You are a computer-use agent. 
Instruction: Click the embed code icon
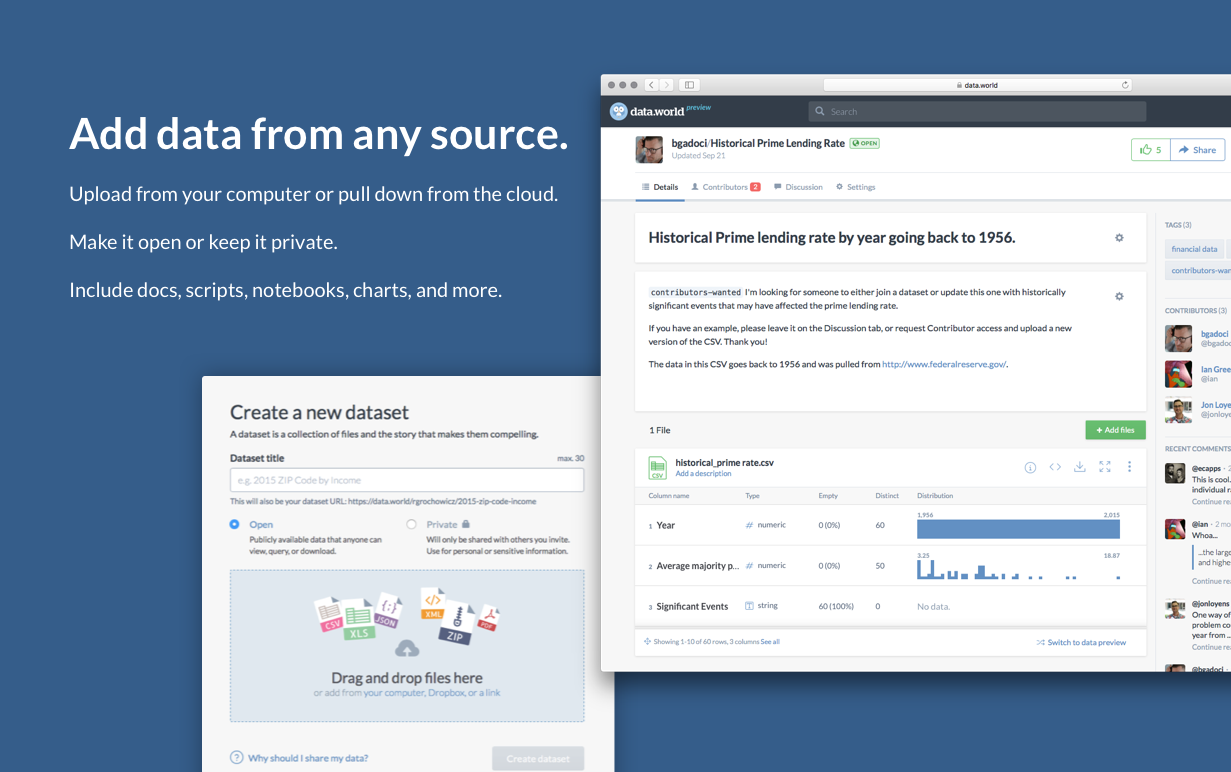[1055, 467]
